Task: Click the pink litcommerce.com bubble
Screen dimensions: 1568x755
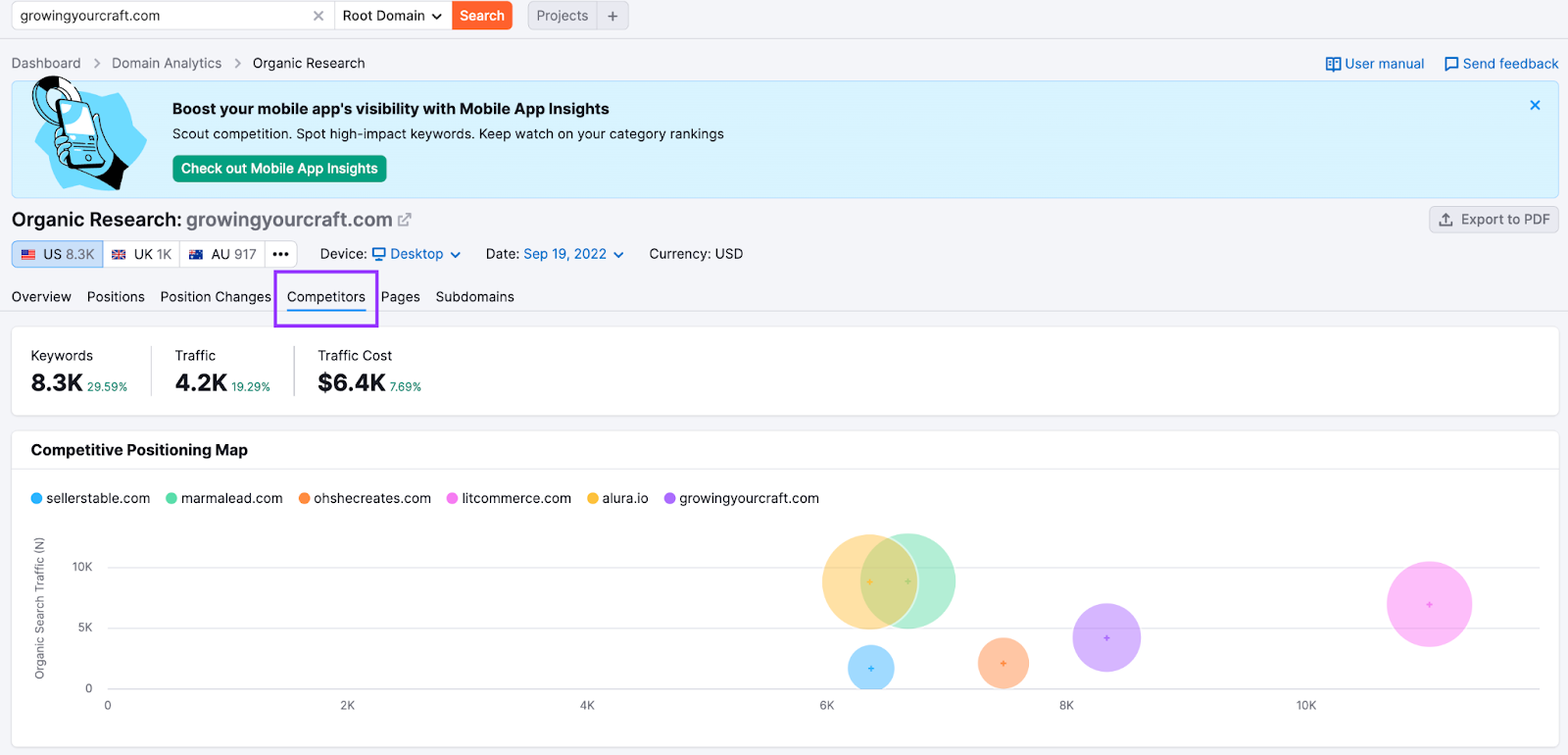Action: coord(1429,604)
